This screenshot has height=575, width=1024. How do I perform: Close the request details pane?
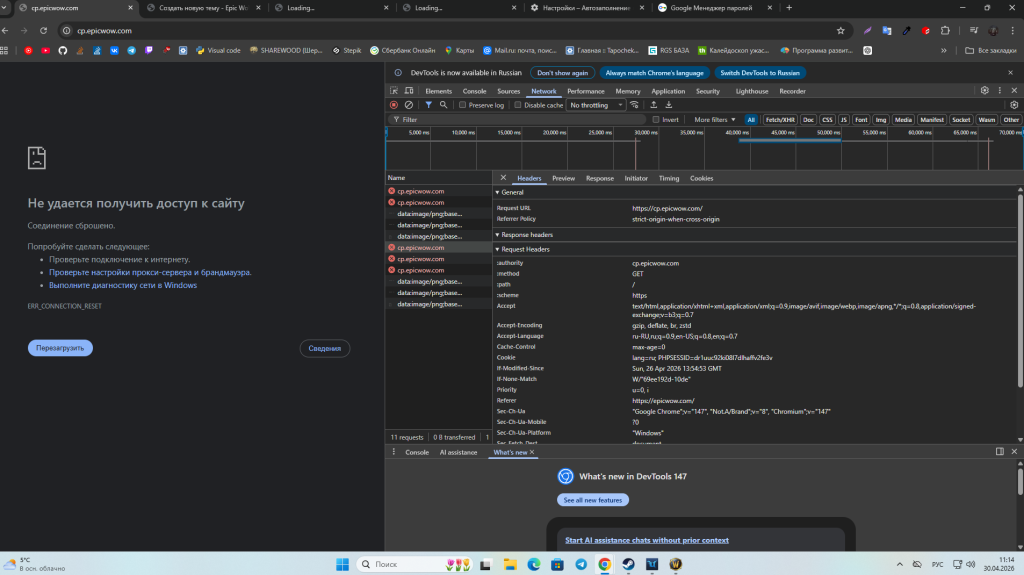(x=503, y=178)
